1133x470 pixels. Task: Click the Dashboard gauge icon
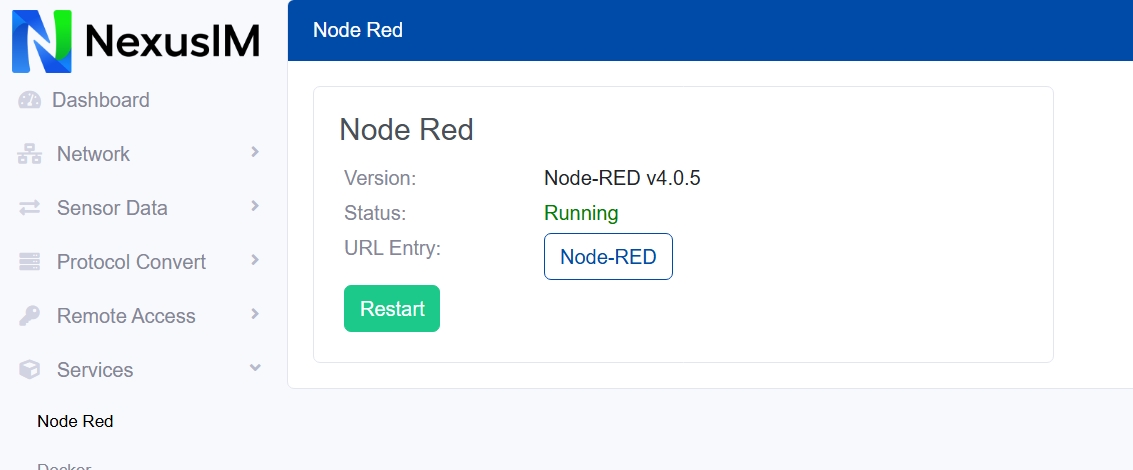(x=30, y=100)
